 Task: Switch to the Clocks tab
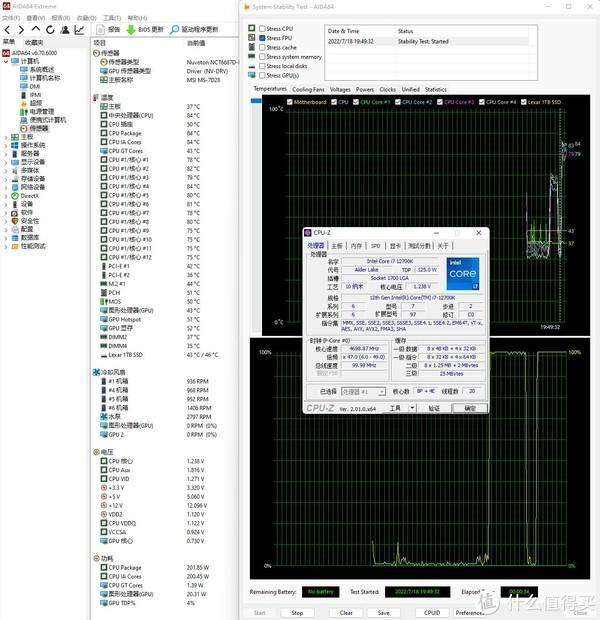click(388, 89)
